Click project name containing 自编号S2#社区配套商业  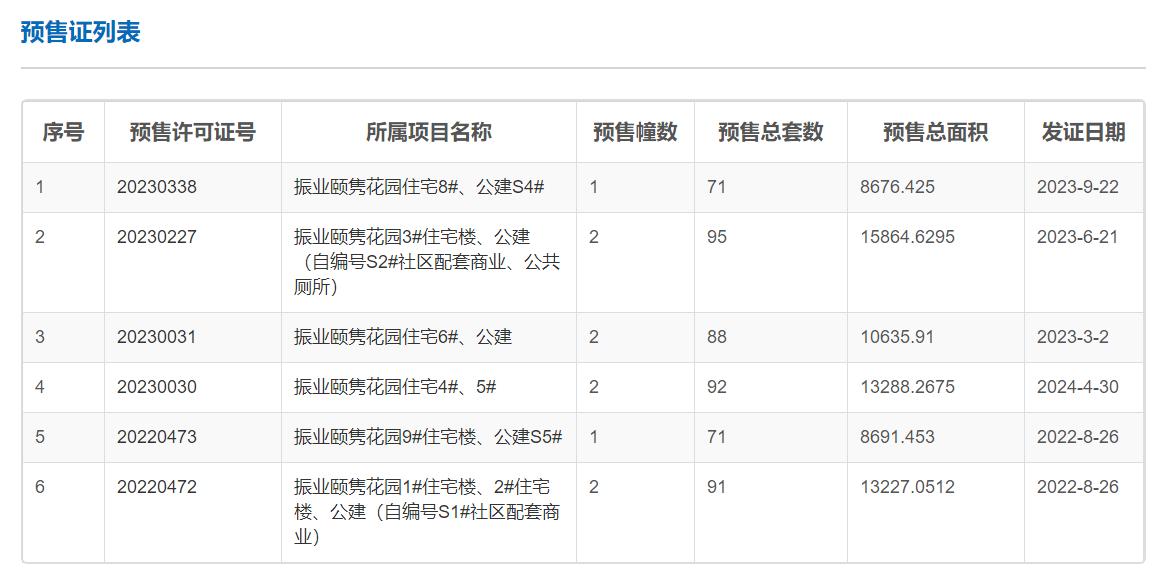pyautogui.click(x=427, y=262)
